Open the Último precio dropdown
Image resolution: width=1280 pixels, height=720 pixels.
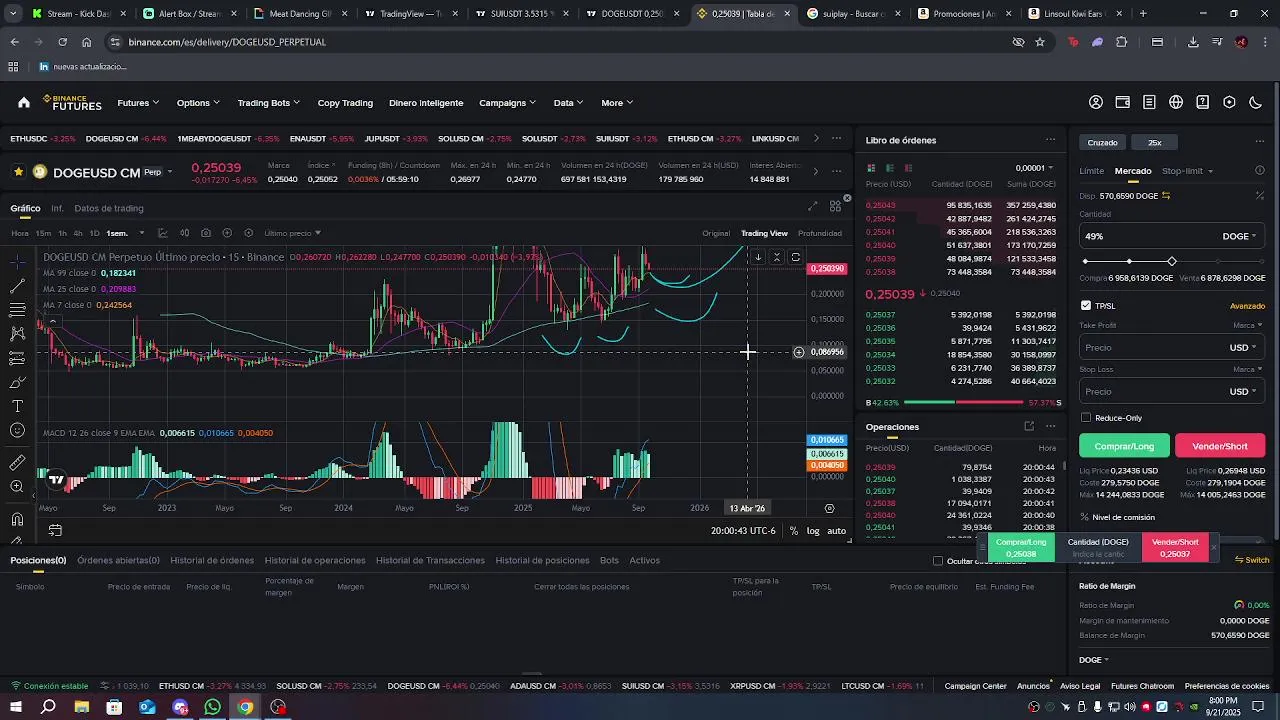292,233
